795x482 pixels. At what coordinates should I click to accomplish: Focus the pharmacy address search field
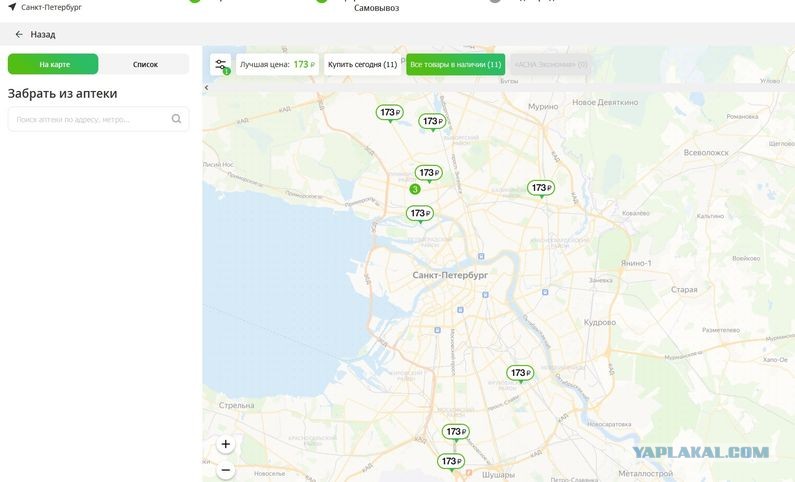88,119
